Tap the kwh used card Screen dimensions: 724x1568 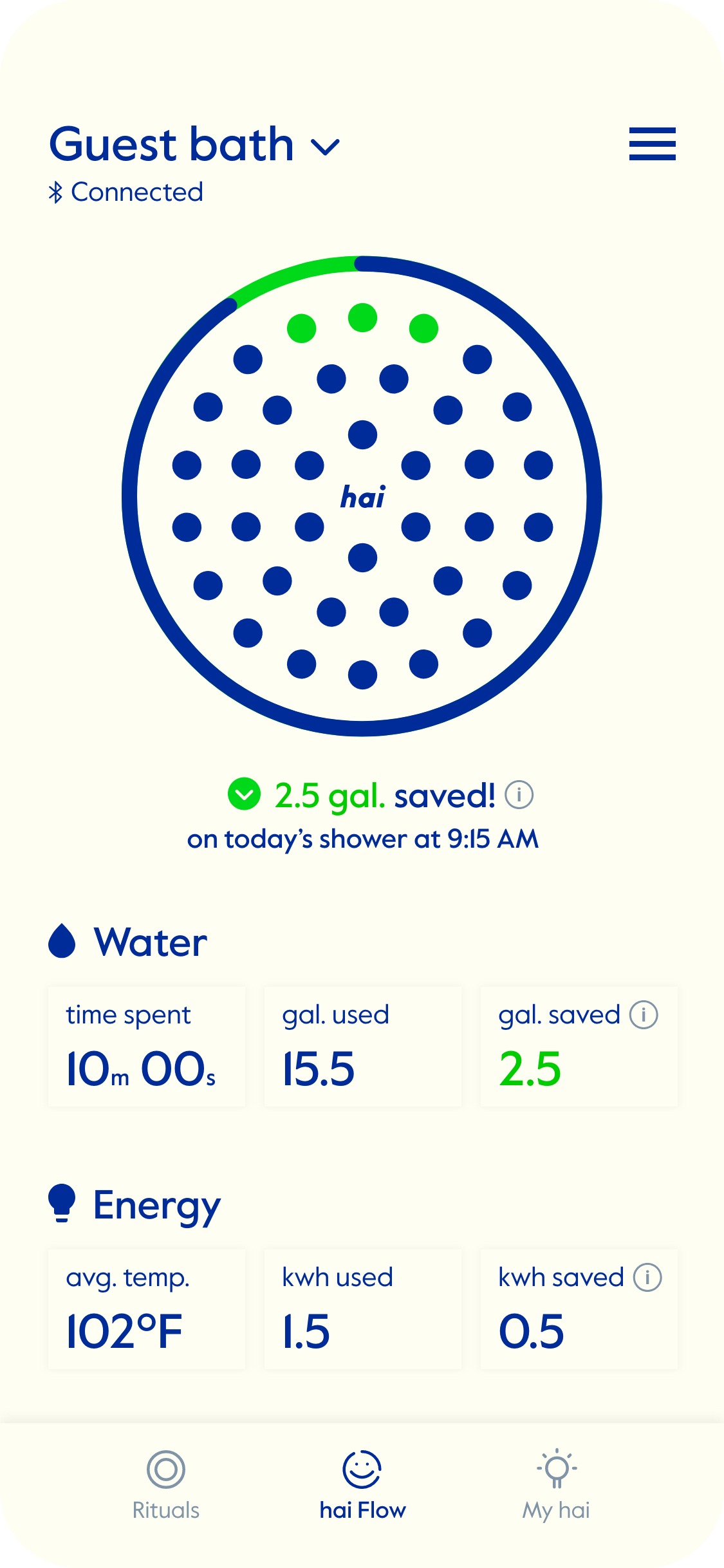pyautogui.click(x=362, y=1310)
